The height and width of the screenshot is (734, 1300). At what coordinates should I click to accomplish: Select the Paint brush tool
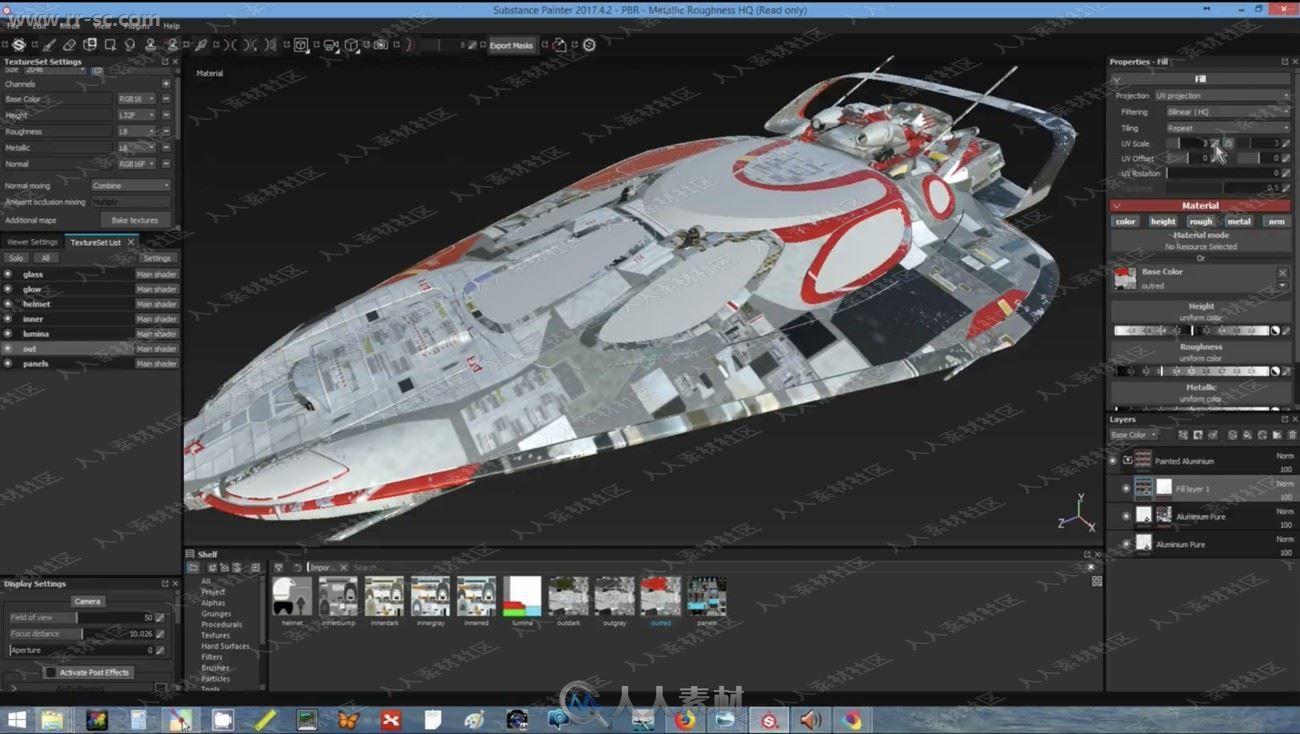click(x=49, y=45)
